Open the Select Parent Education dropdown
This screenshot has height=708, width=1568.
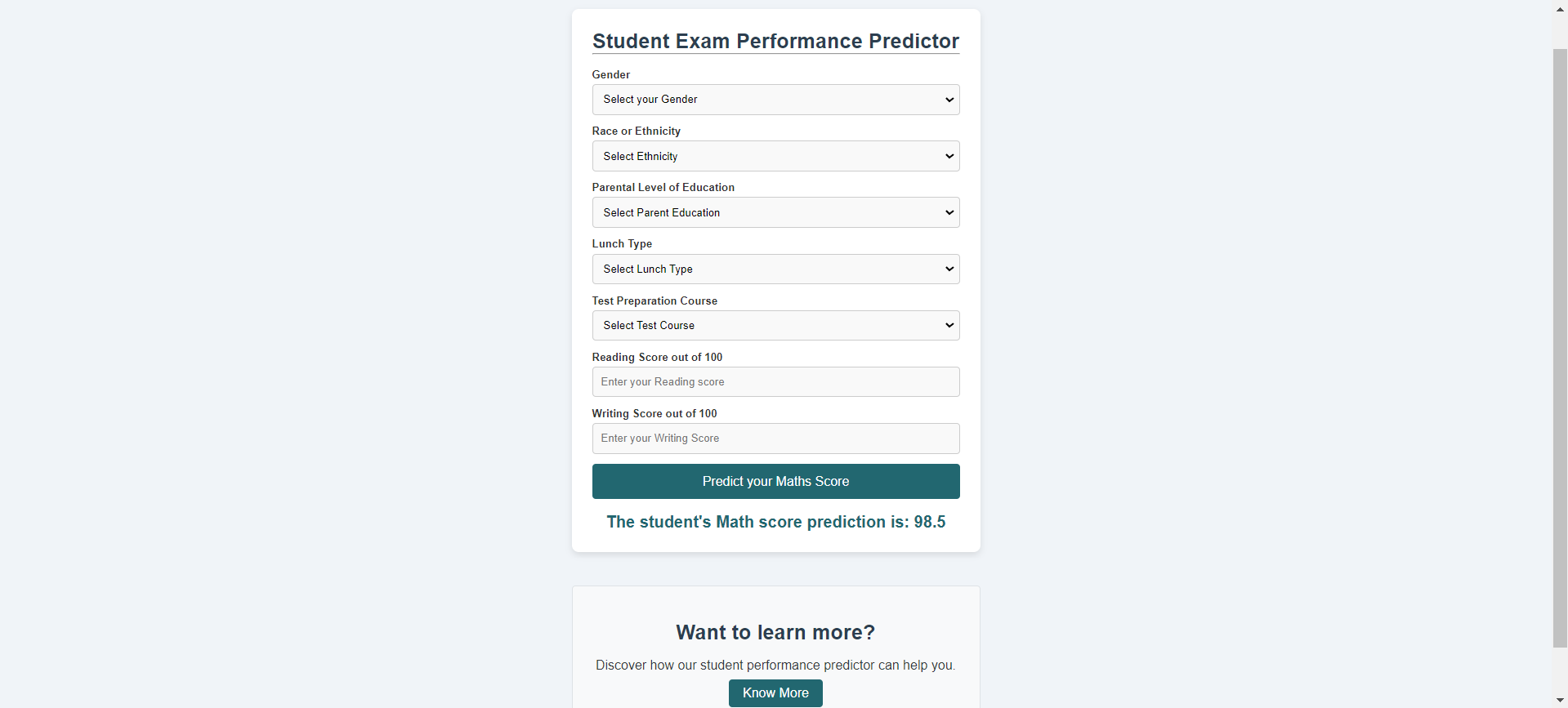coord(775,212)
